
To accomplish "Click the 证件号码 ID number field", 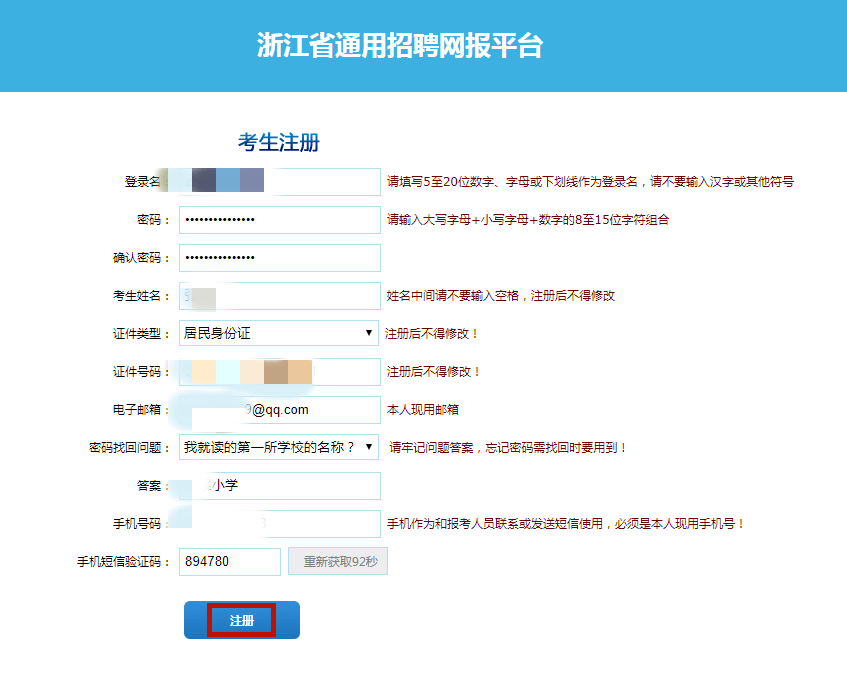I will [x=279, y=372].
